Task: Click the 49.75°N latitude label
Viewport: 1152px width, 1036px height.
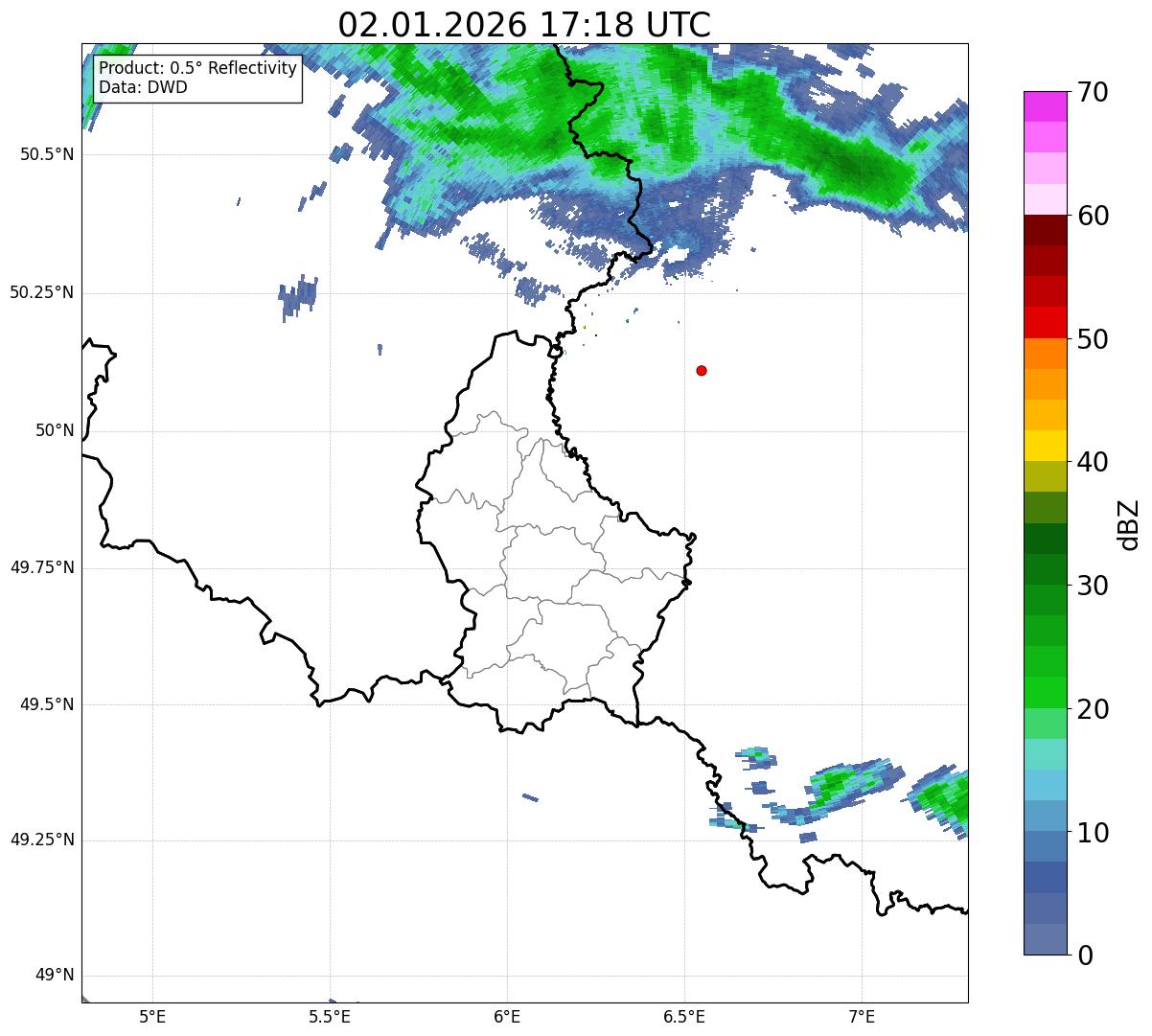Action: 42,567
